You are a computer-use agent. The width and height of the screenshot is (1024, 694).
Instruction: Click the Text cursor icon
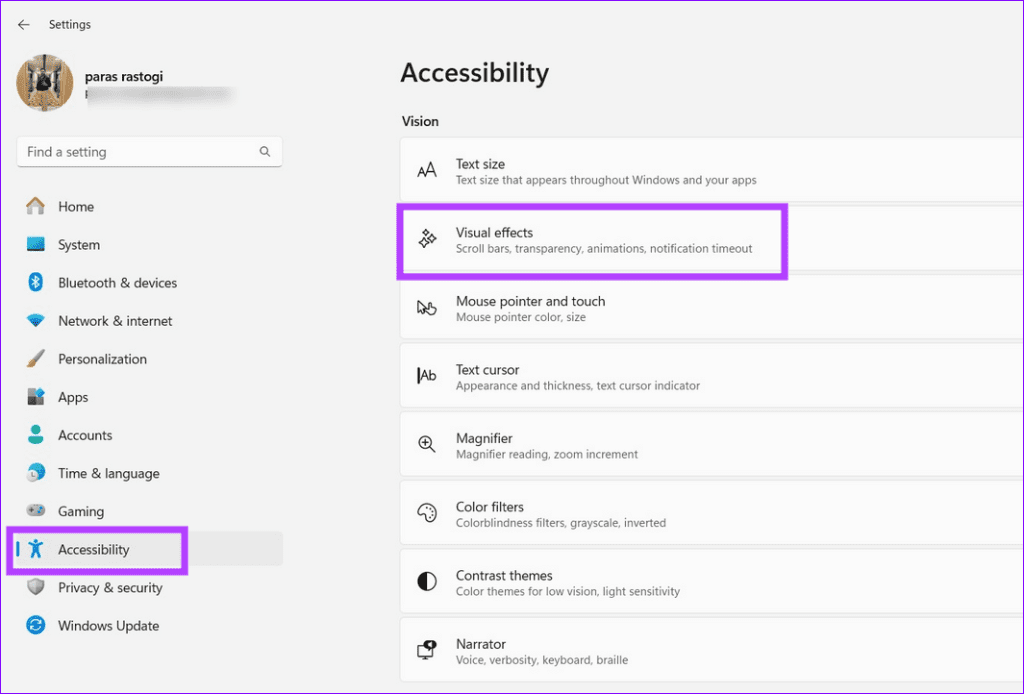[x=428, y=377]
